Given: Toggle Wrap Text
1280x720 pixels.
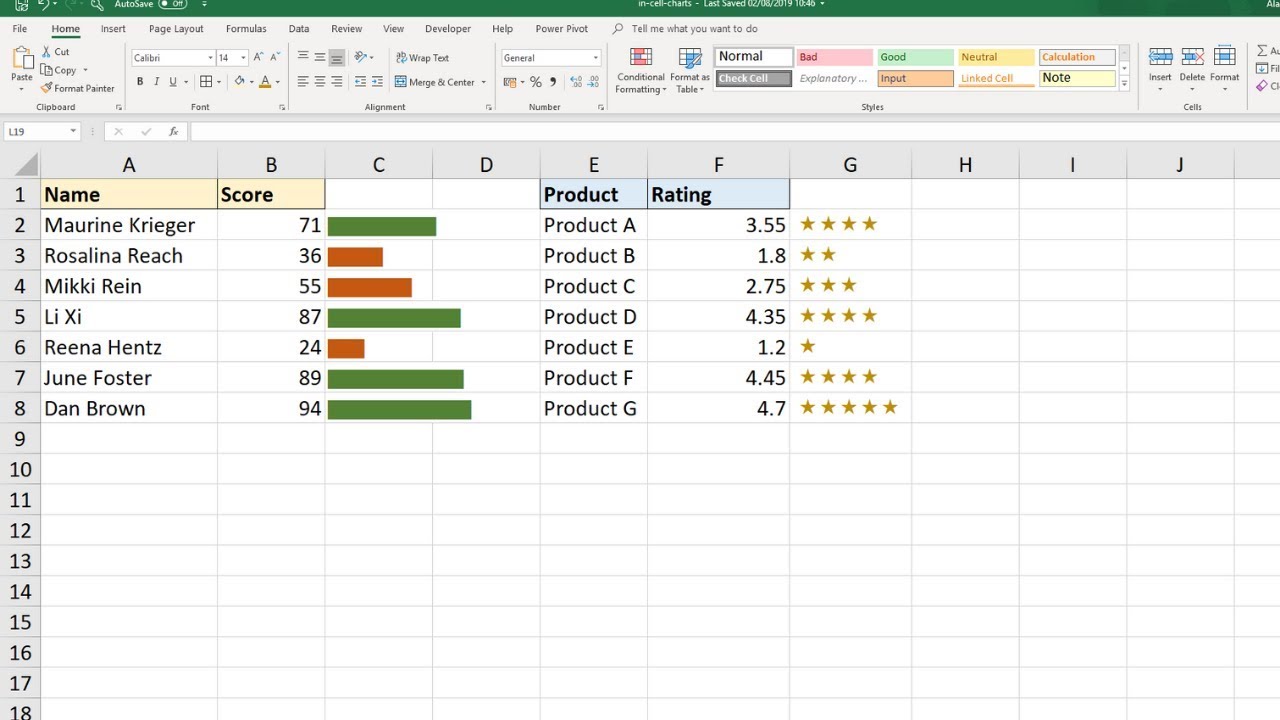Looking at the screenshot, I should point(423,58).
